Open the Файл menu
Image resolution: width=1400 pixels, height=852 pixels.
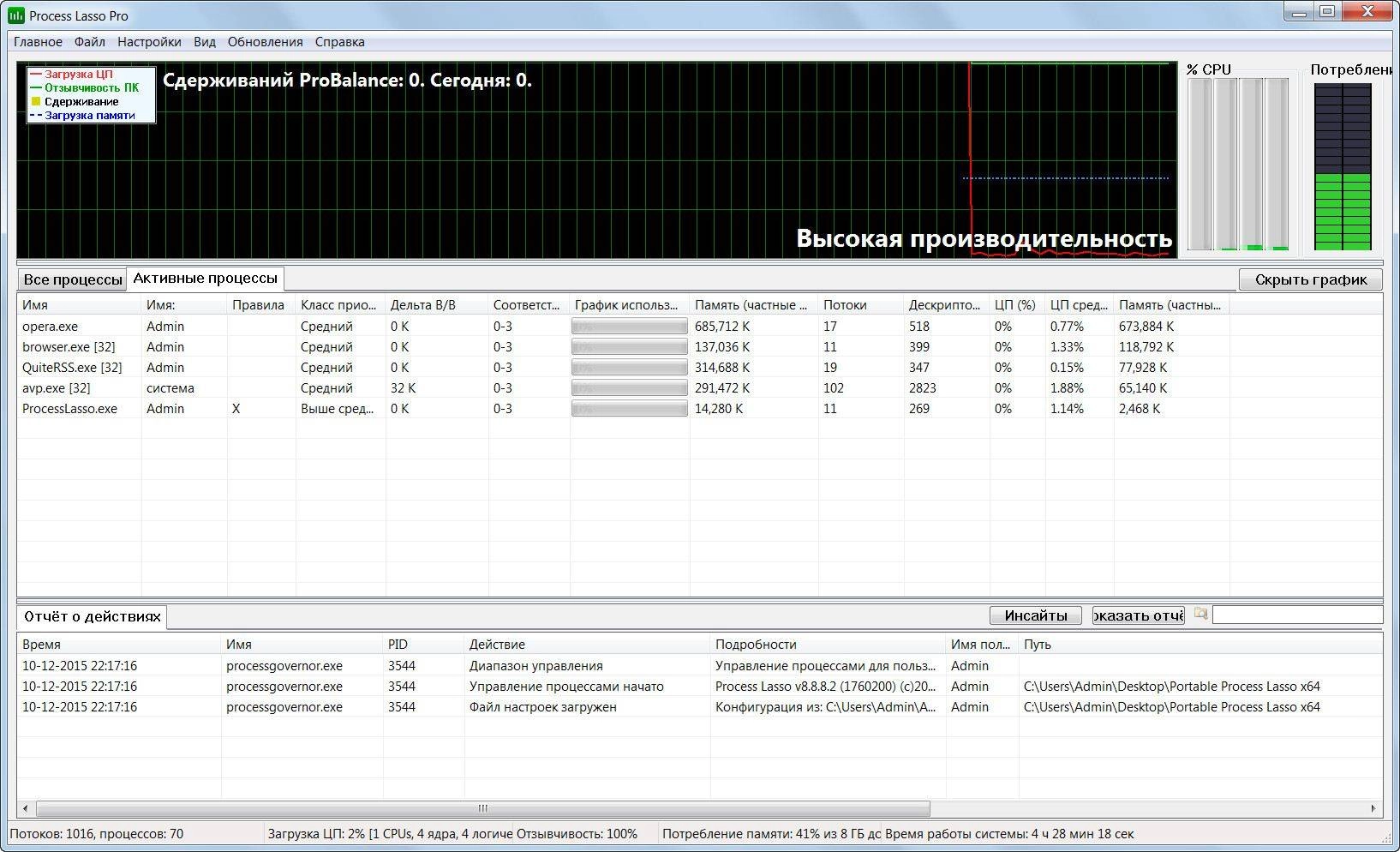click(90, 42)
